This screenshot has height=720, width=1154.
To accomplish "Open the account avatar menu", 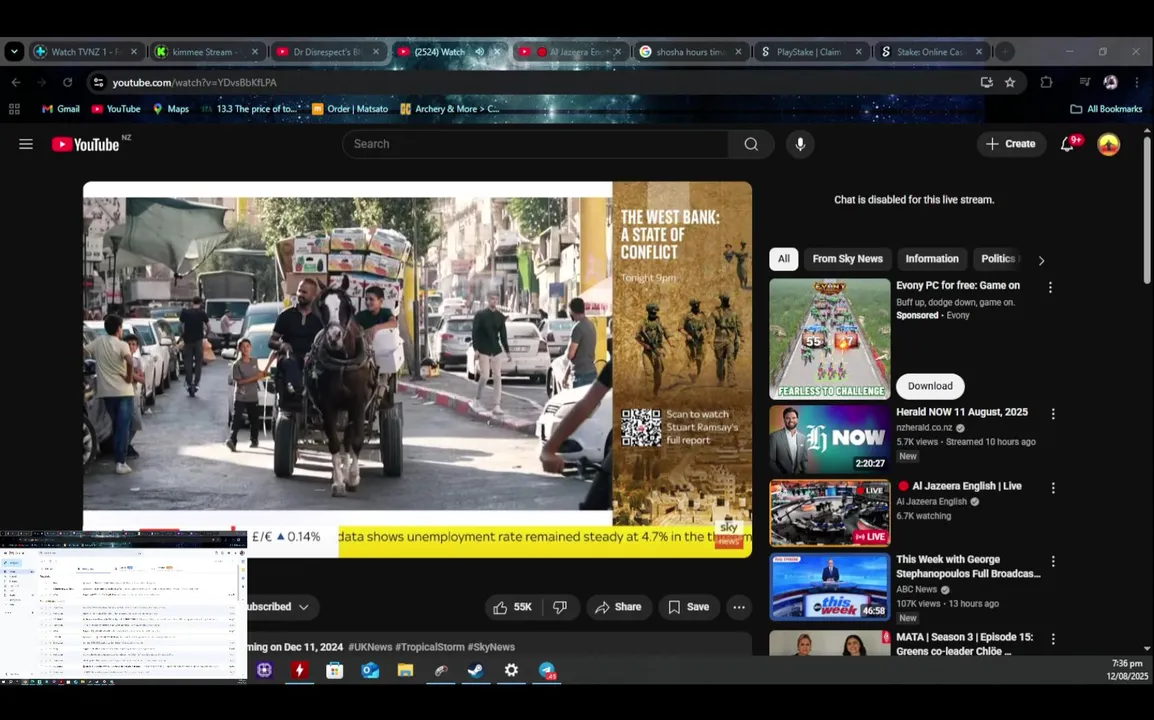I will [x=1108, y=144].
